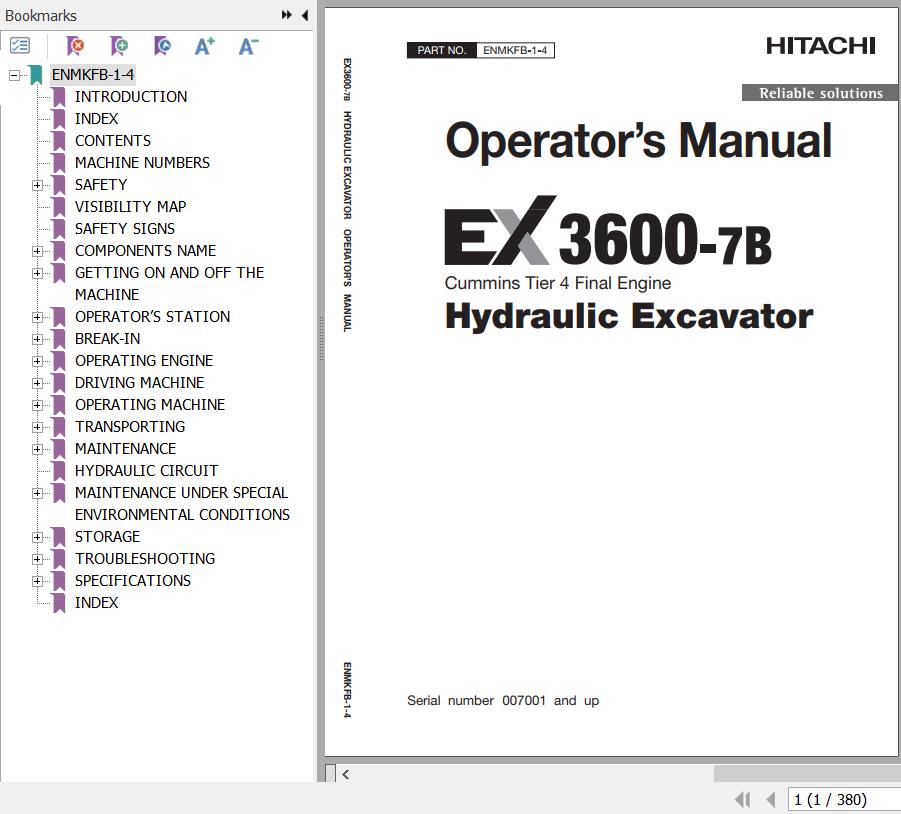Click the bookmark icon beside HYDRAULIC CIRCUIT
Screen dimensions: 901x814
[59, 471]
